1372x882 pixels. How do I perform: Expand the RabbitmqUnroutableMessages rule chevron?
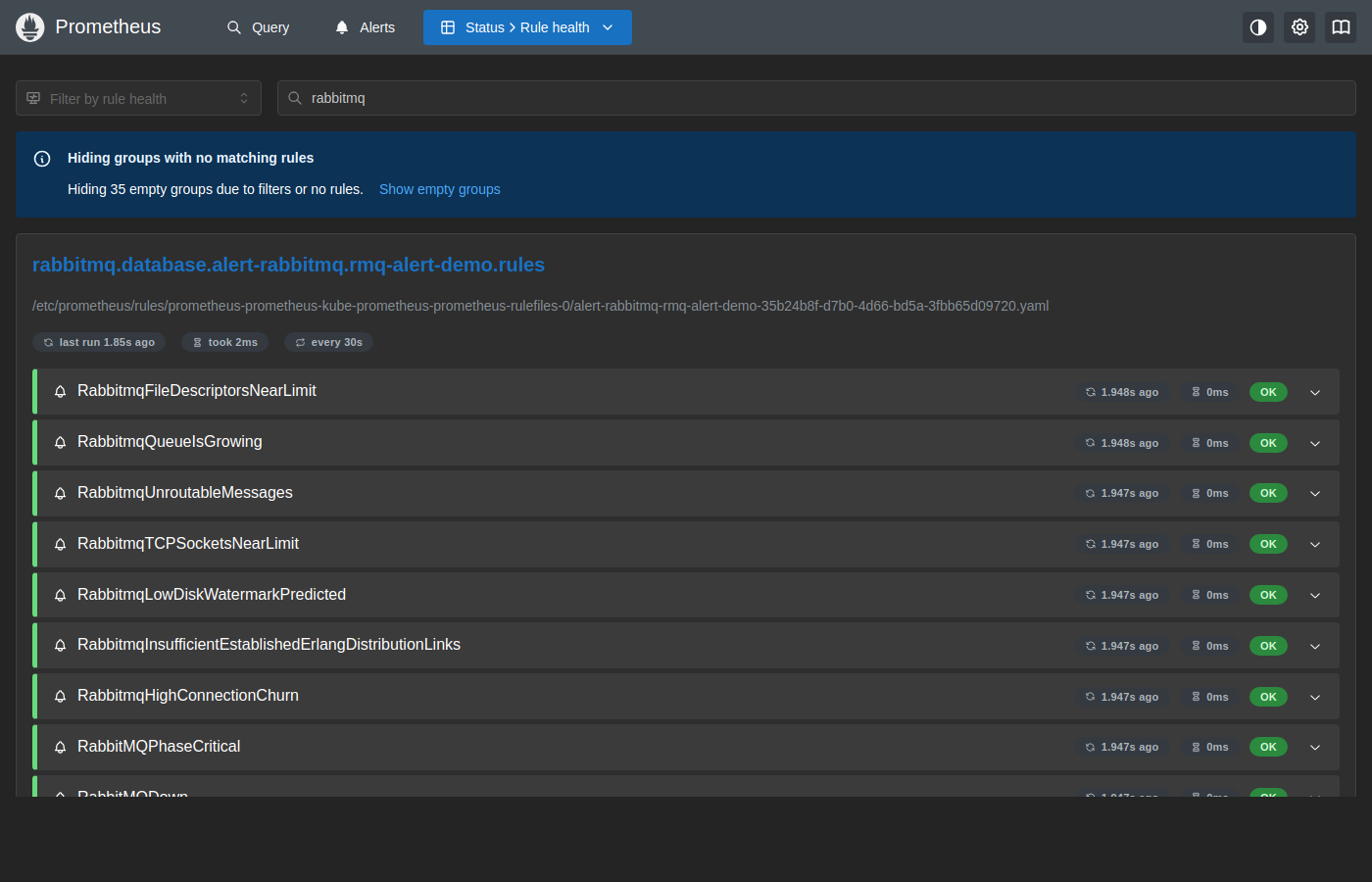pyautogui.click(x=1315, y=494)
